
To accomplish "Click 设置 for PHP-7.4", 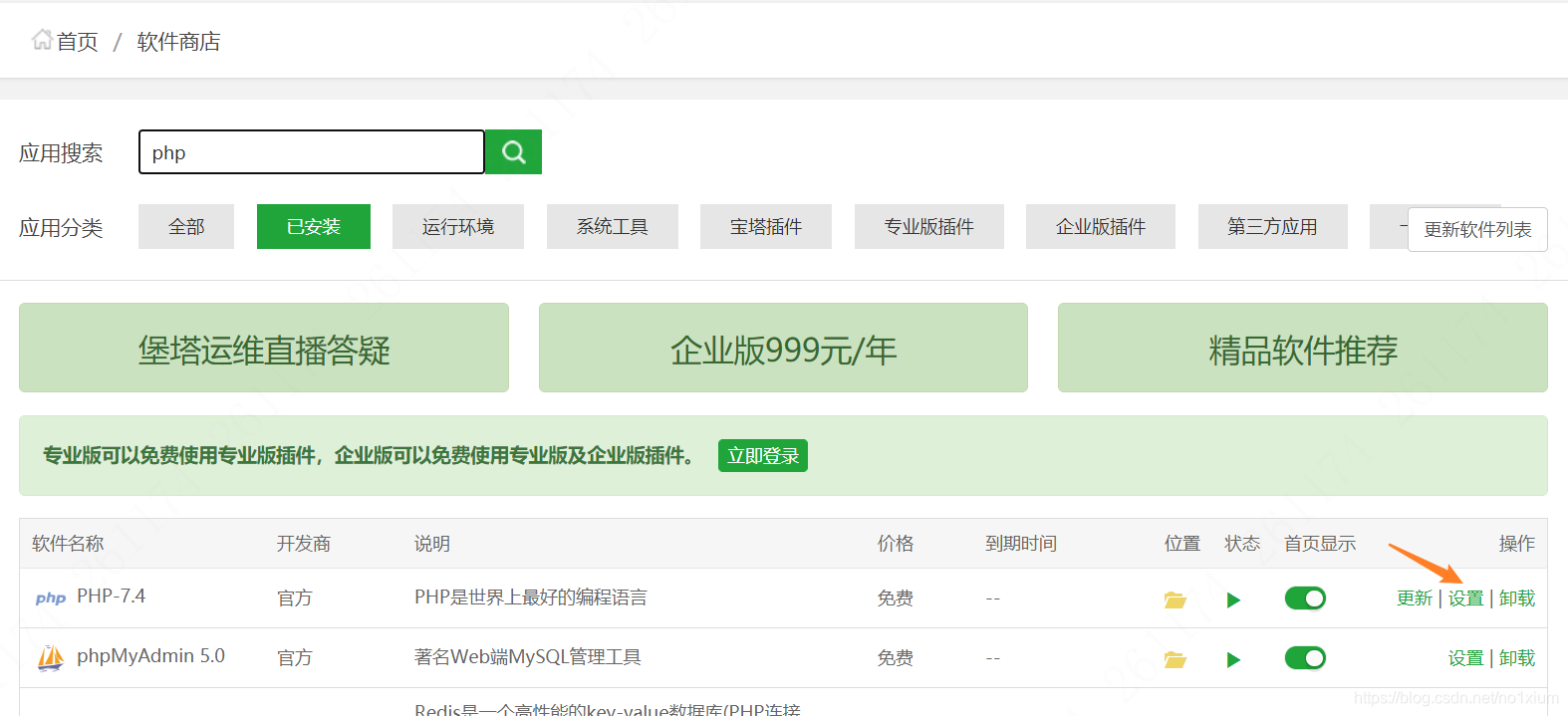I will click(x=1465, y=598).
